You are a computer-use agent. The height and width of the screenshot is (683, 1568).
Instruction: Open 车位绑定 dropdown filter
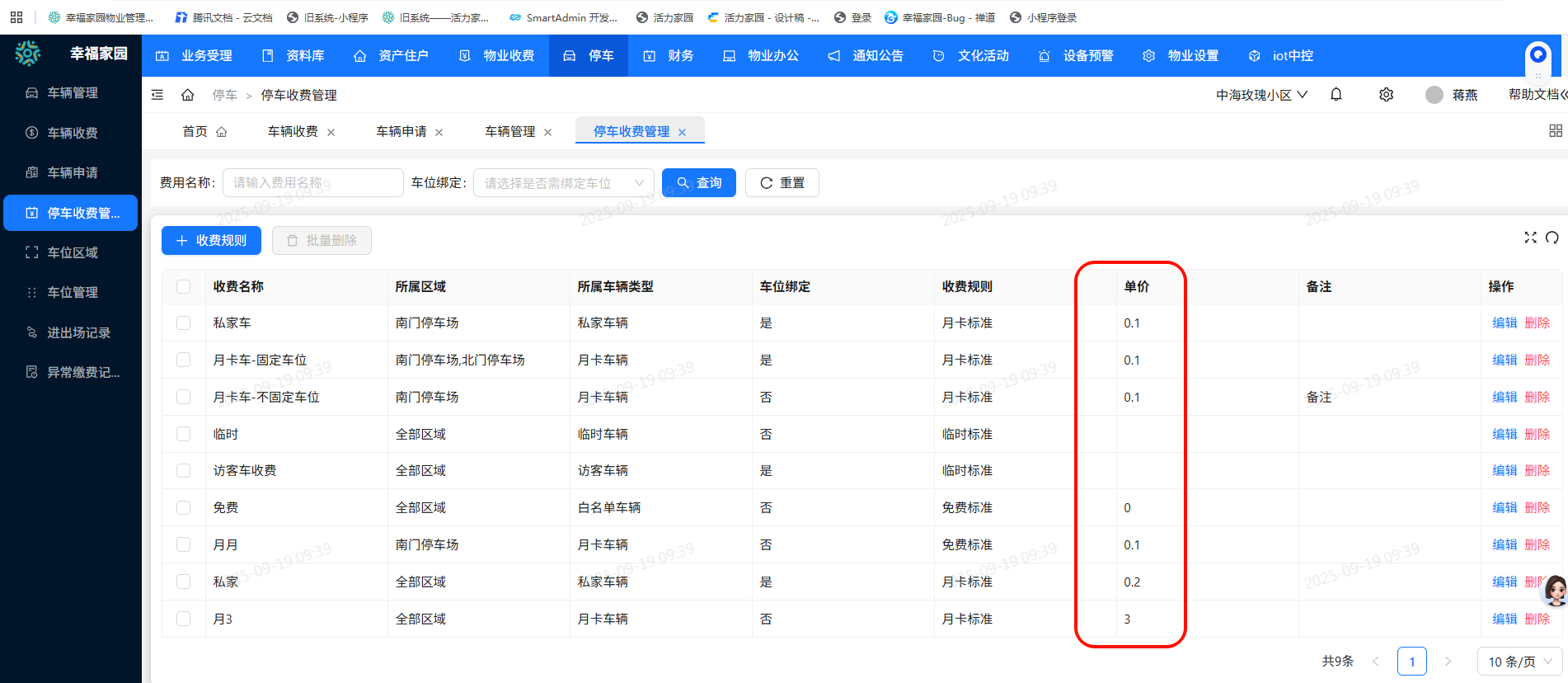(564, 182)
